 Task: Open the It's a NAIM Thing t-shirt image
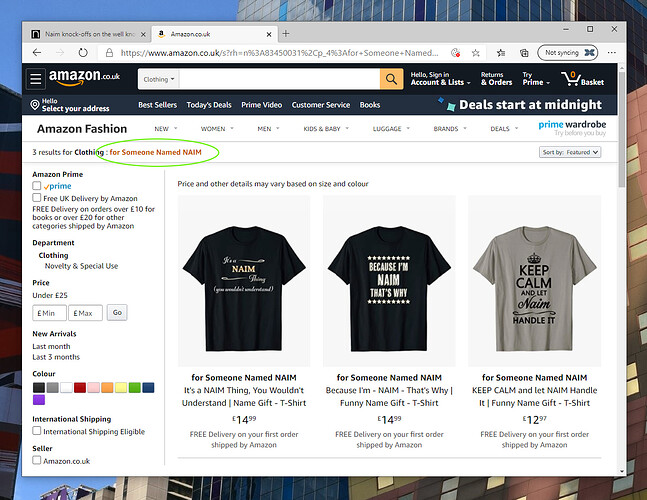click(x=244, y=281)
